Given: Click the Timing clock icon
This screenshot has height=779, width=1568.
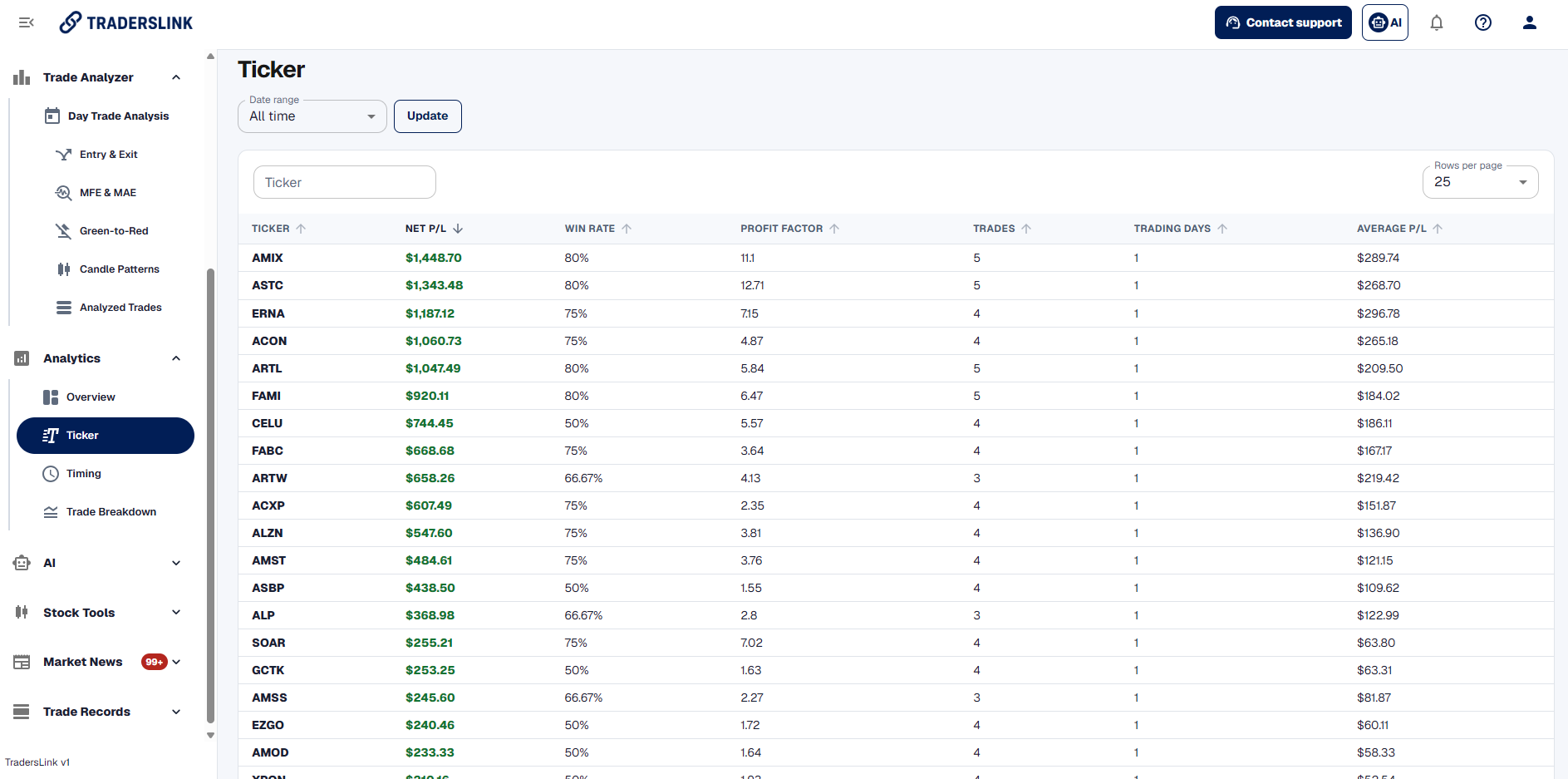Looking at the screenshot, I should coord(51,474).
